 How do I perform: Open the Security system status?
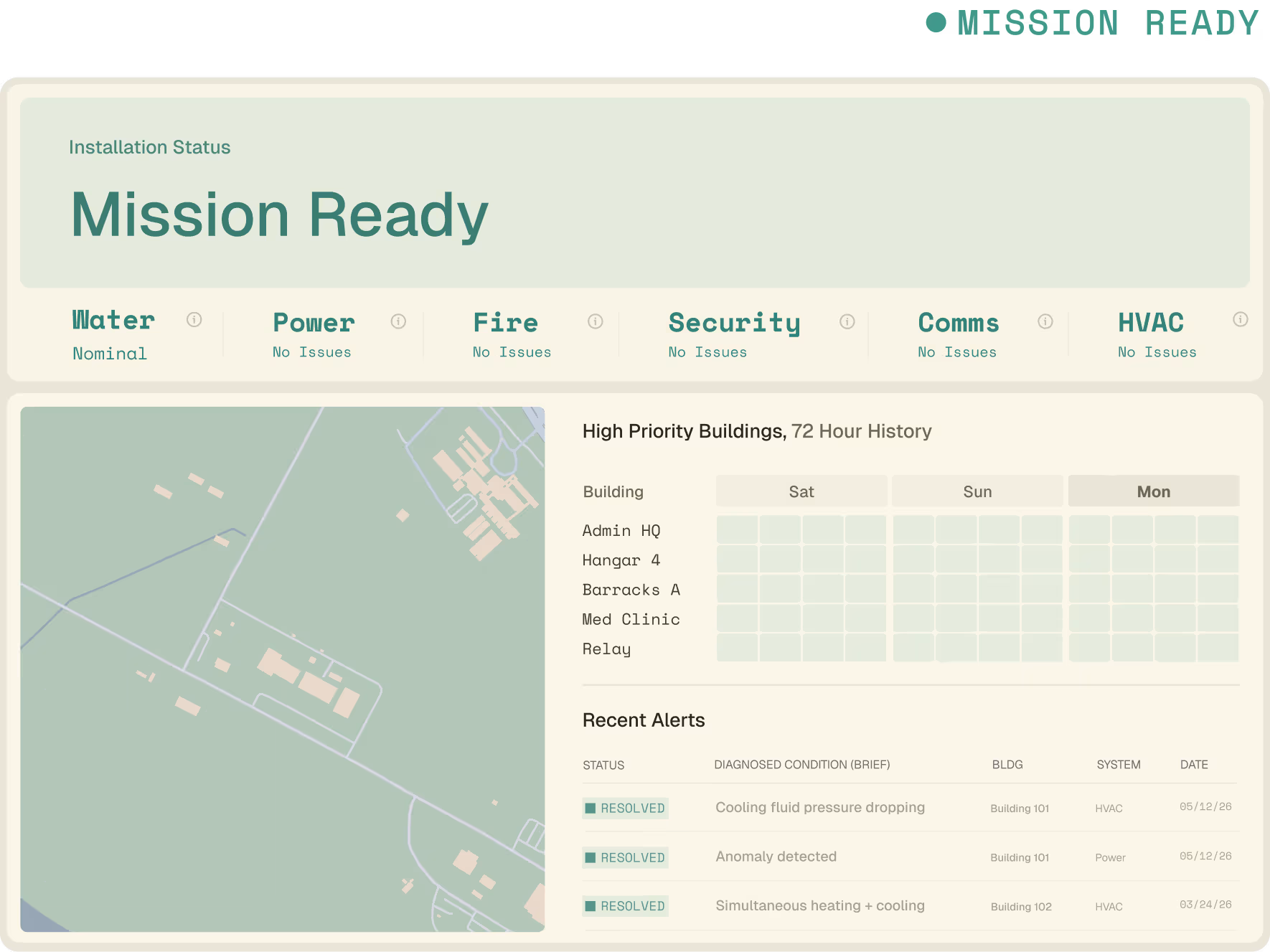click(734, 334)
